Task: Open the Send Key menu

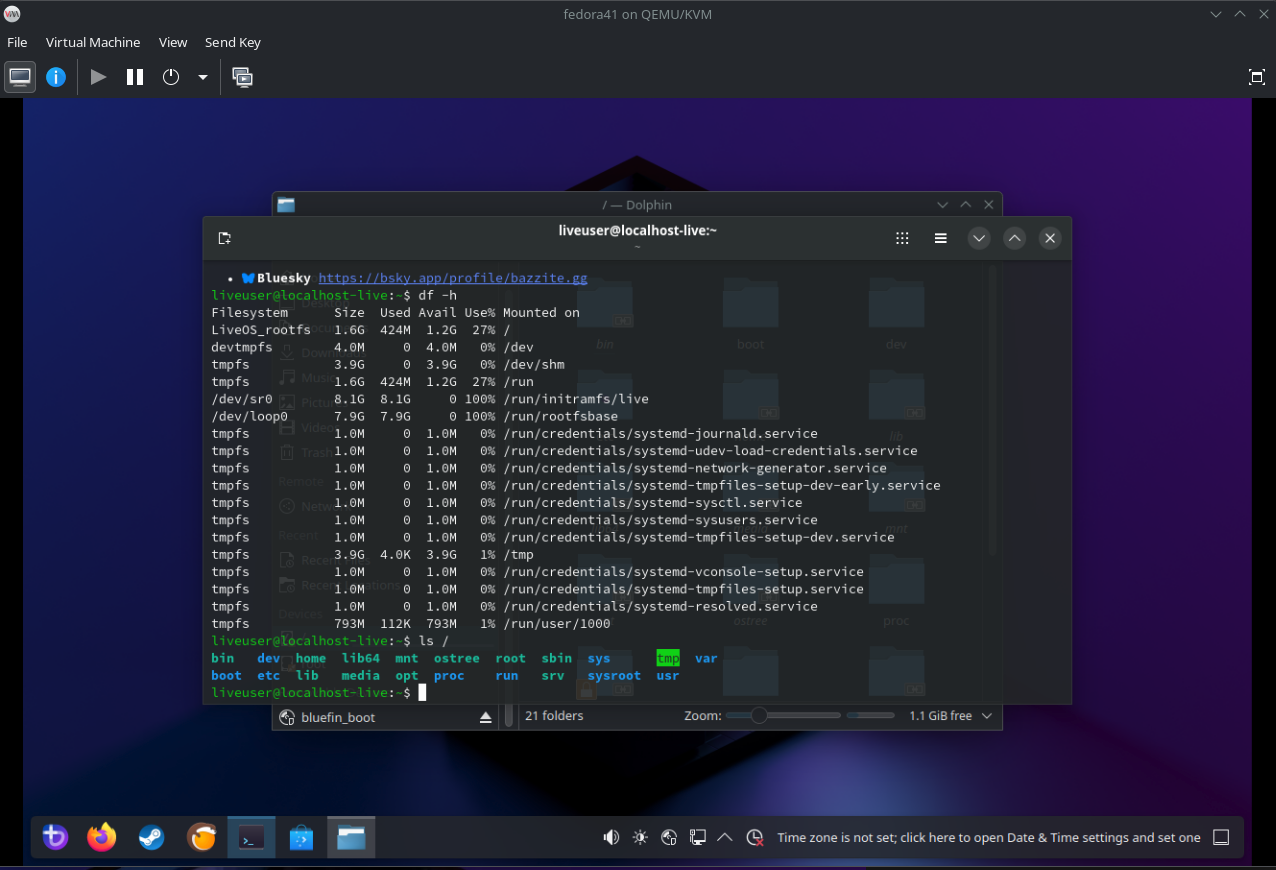Action: [x=232, y=42]
